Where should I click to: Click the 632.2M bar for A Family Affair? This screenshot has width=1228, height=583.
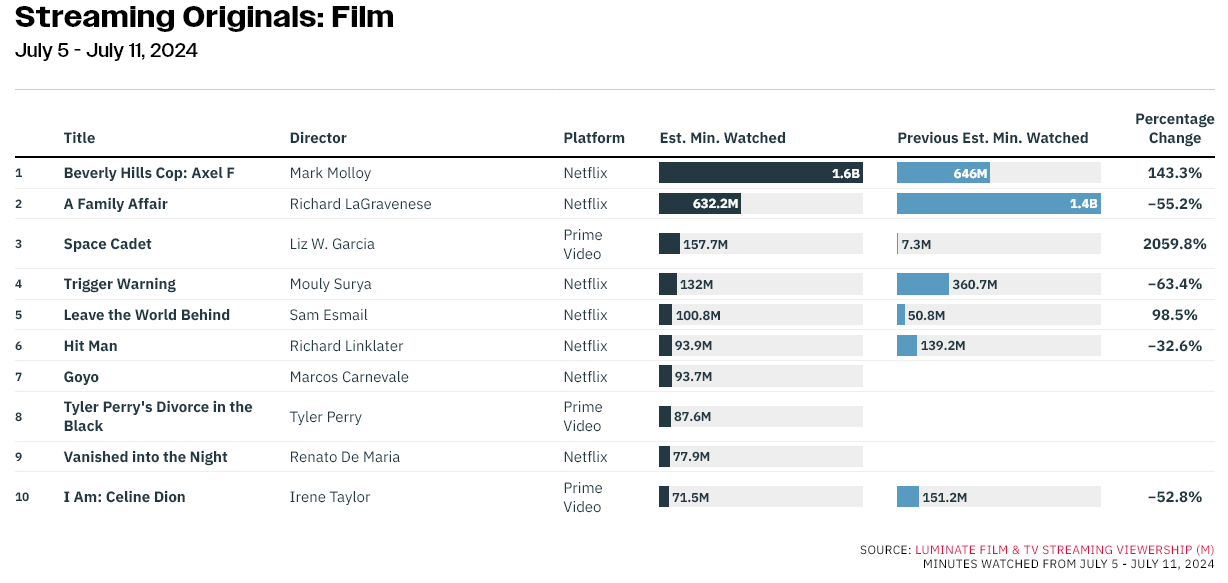700,204
